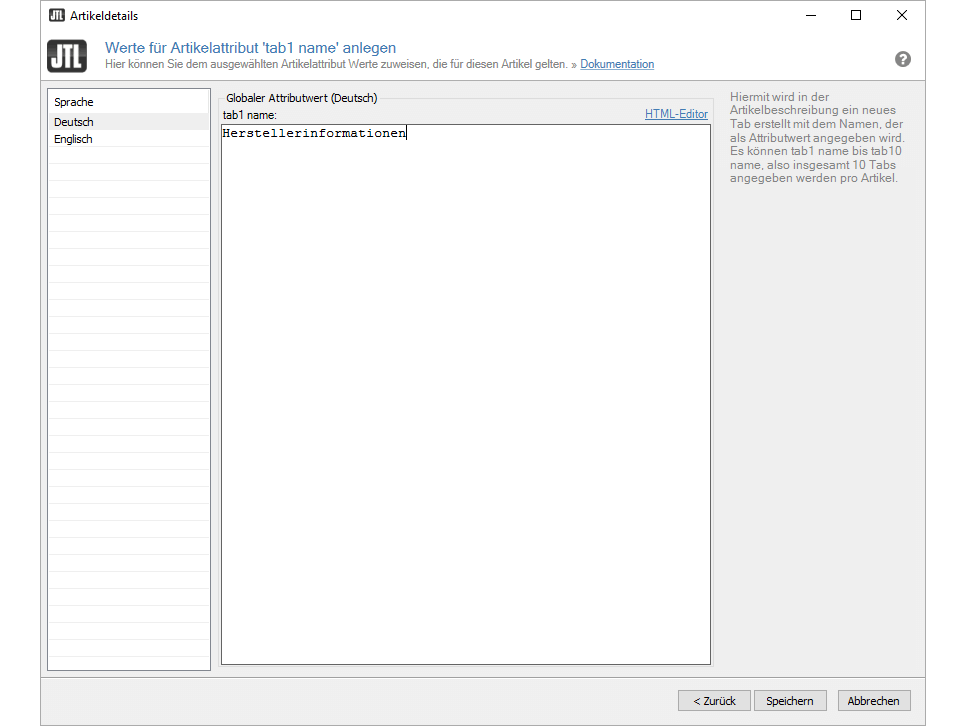Click the Sprache column header
Screen dimensions: 964x726
coord(74,102)
